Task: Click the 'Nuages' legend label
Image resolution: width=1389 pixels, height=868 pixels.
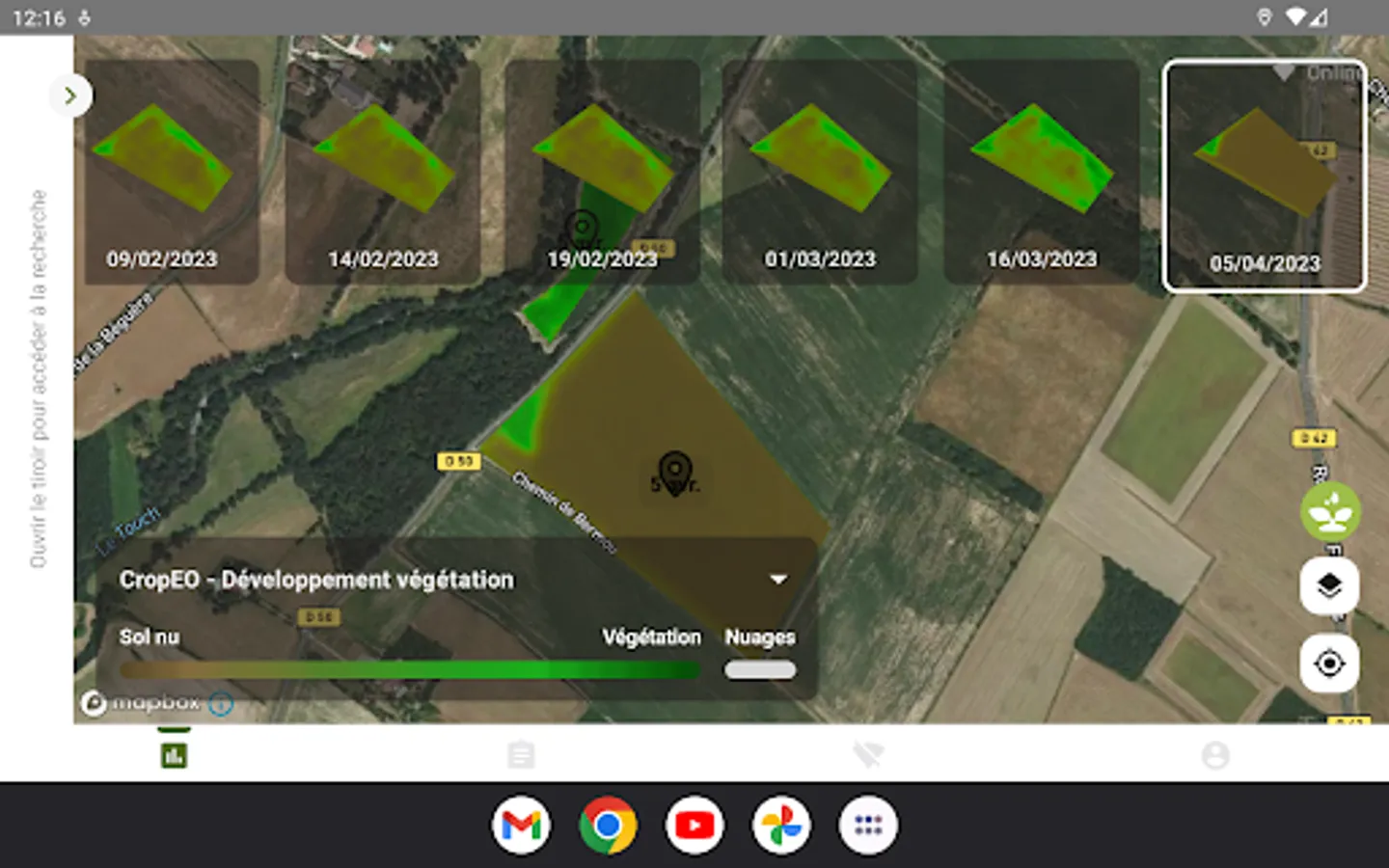Action: click(760, 637)
